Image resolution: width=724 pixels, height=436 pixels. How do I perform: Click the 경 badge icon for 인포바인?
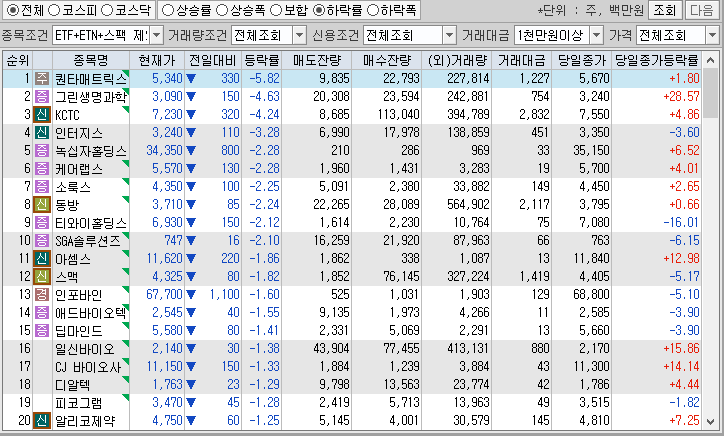coord(42,295)
